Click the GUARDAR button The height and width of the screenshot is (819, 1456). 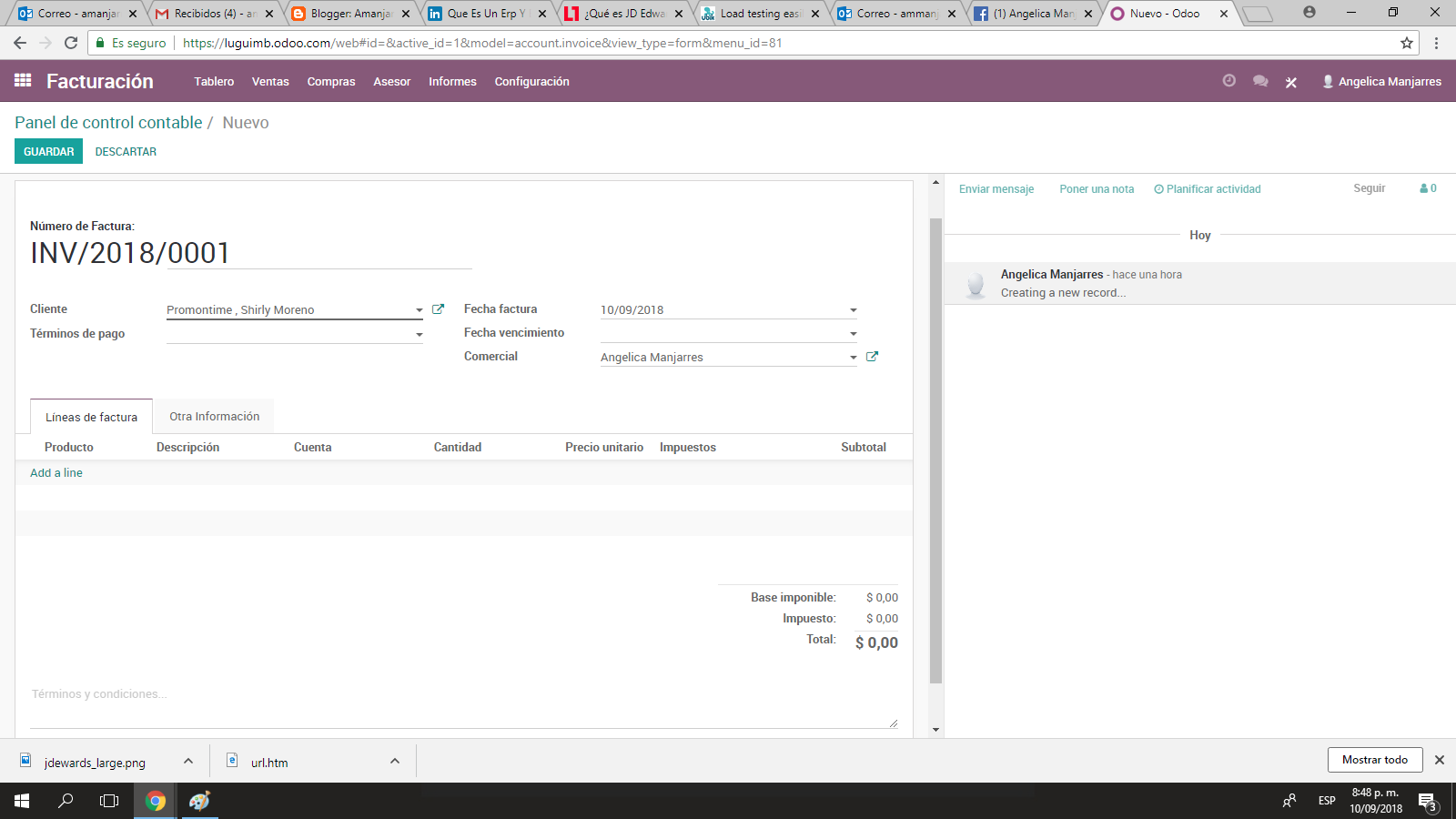48,151
